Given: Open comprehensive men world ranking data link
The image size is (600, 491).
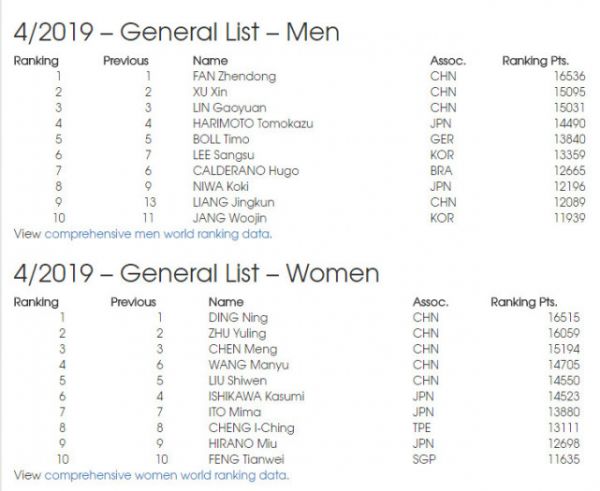Looking at the screenshot, I should click(158, 233).
